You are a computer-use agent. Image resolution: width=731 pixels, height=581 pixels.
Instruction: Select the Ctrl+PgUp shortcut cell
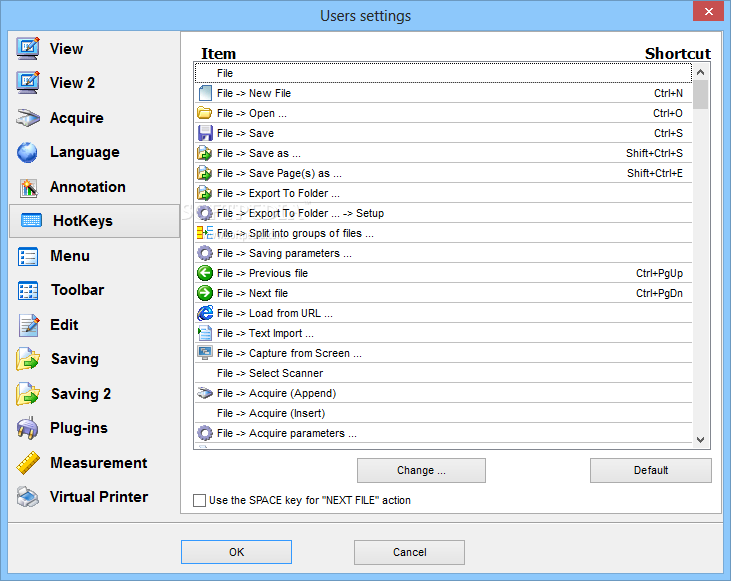pos(659,273)
